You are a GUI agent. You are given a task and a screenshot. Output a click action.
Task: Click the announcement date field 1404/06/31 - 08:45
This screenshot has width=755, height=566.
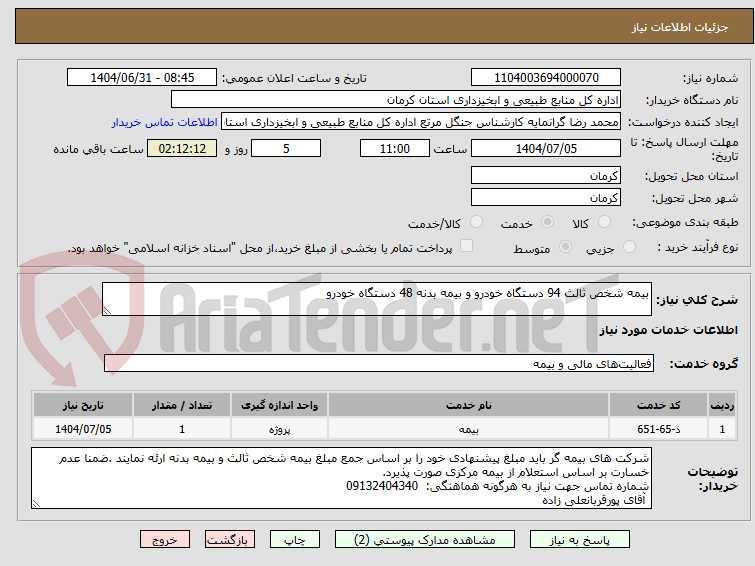[x=142, y=78]
